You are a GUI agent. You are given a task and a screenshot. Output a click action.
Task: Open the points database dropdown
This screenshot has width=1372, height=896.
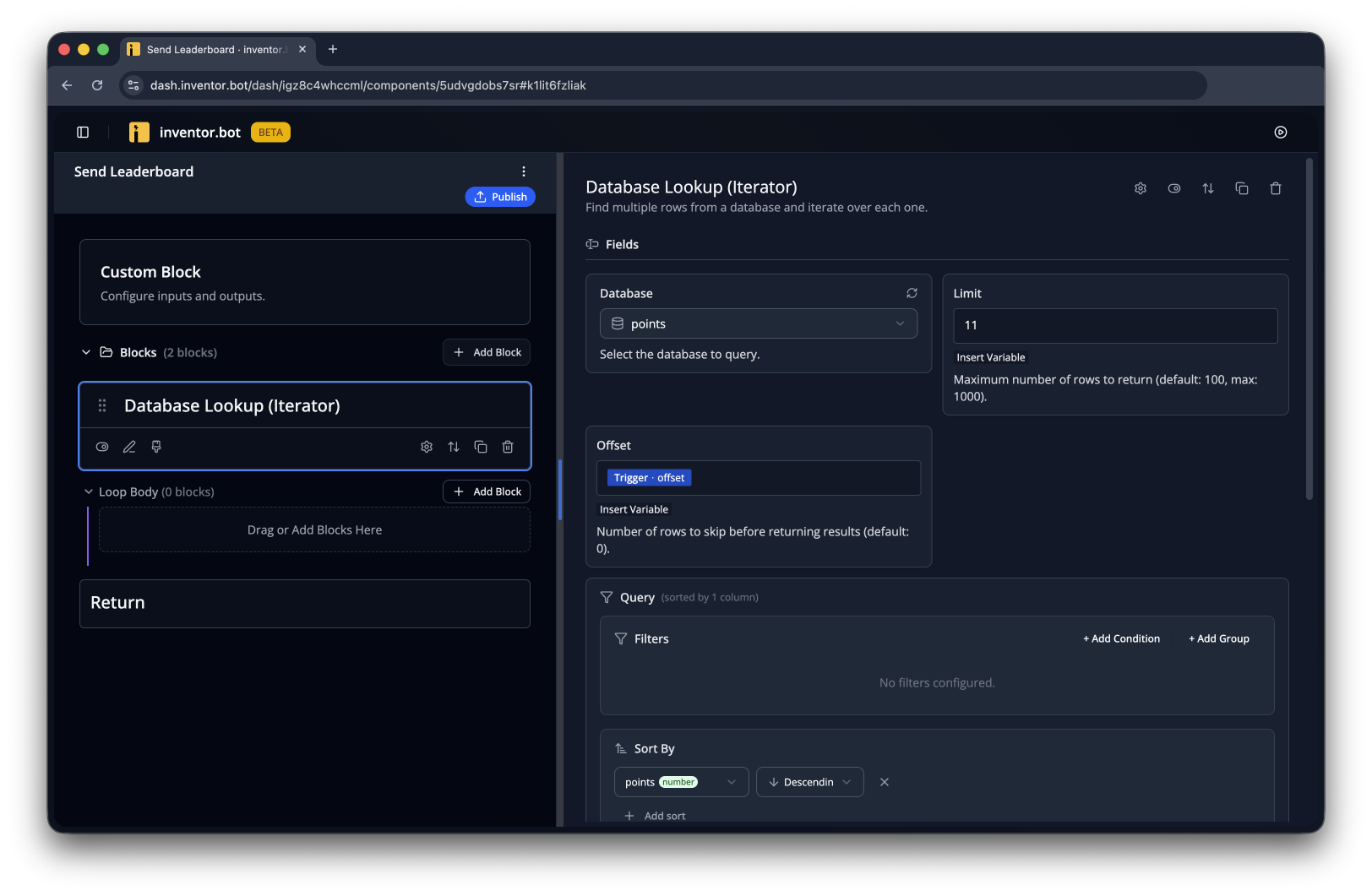pyautogui.click(x=759, y=323)
